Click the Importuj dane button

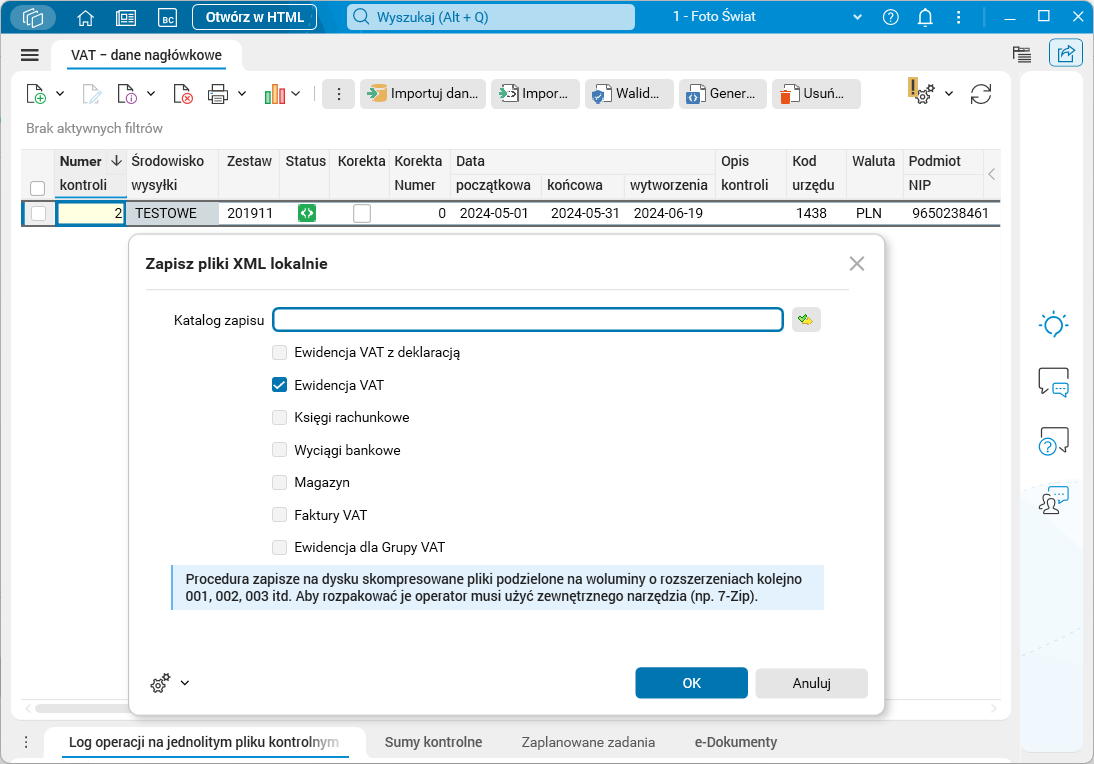(x=423, y=93)
